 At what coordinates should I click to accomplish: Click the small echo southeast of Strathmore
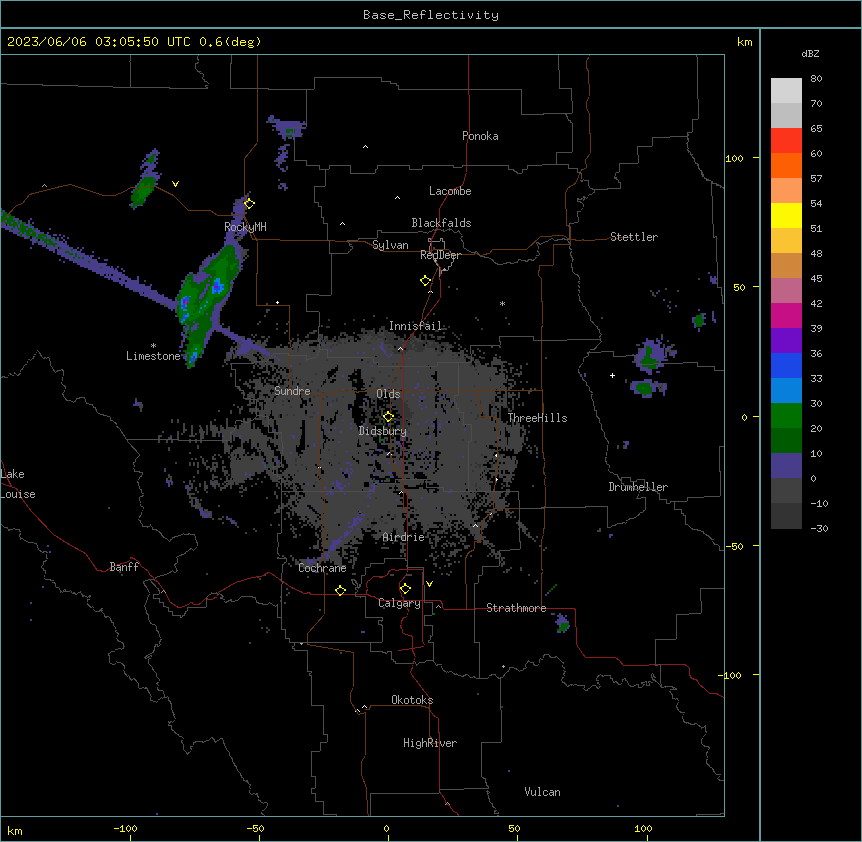[562, 623]
